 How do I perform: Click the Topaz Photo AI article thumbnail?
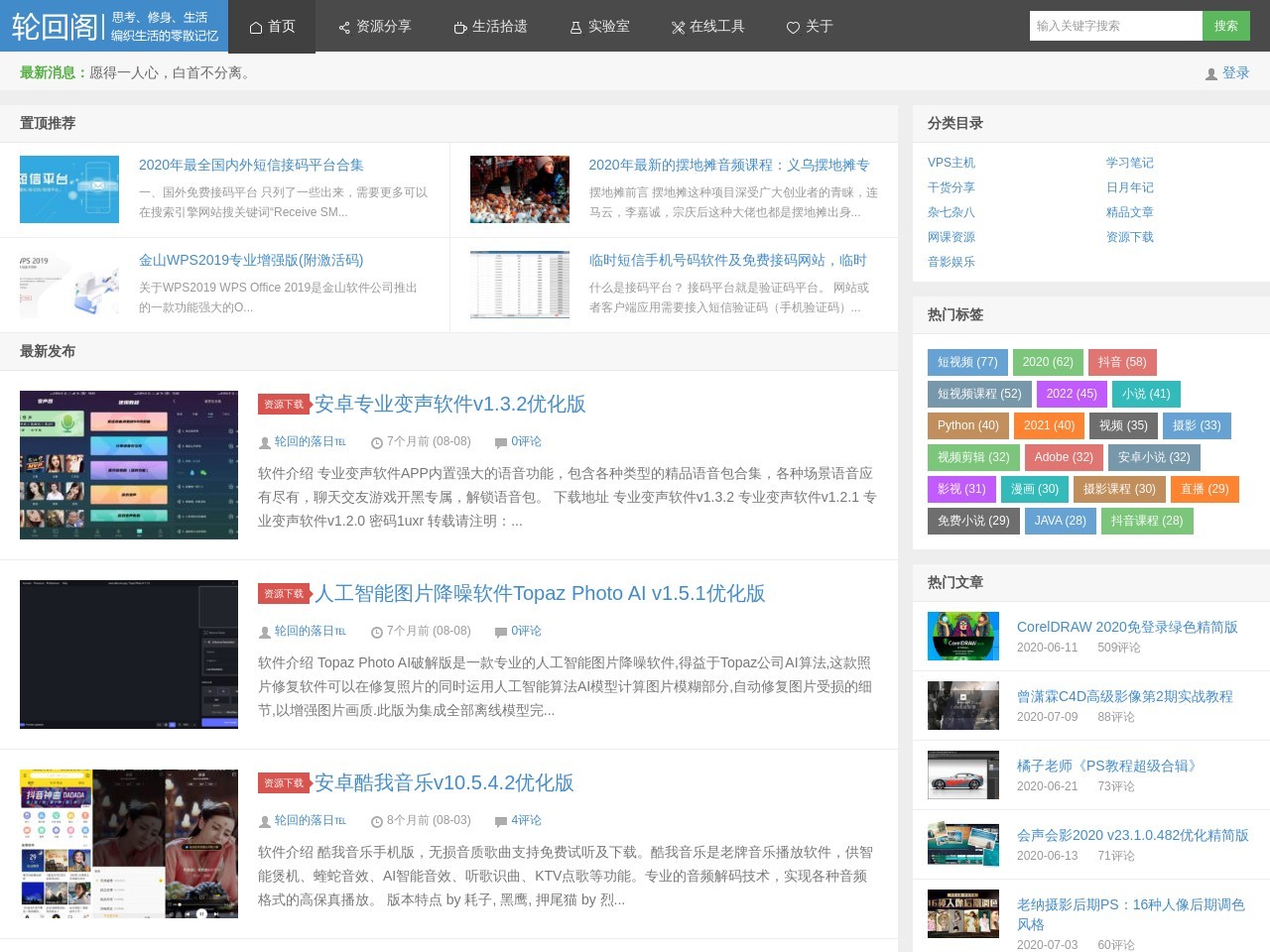(x=129, y=654)
